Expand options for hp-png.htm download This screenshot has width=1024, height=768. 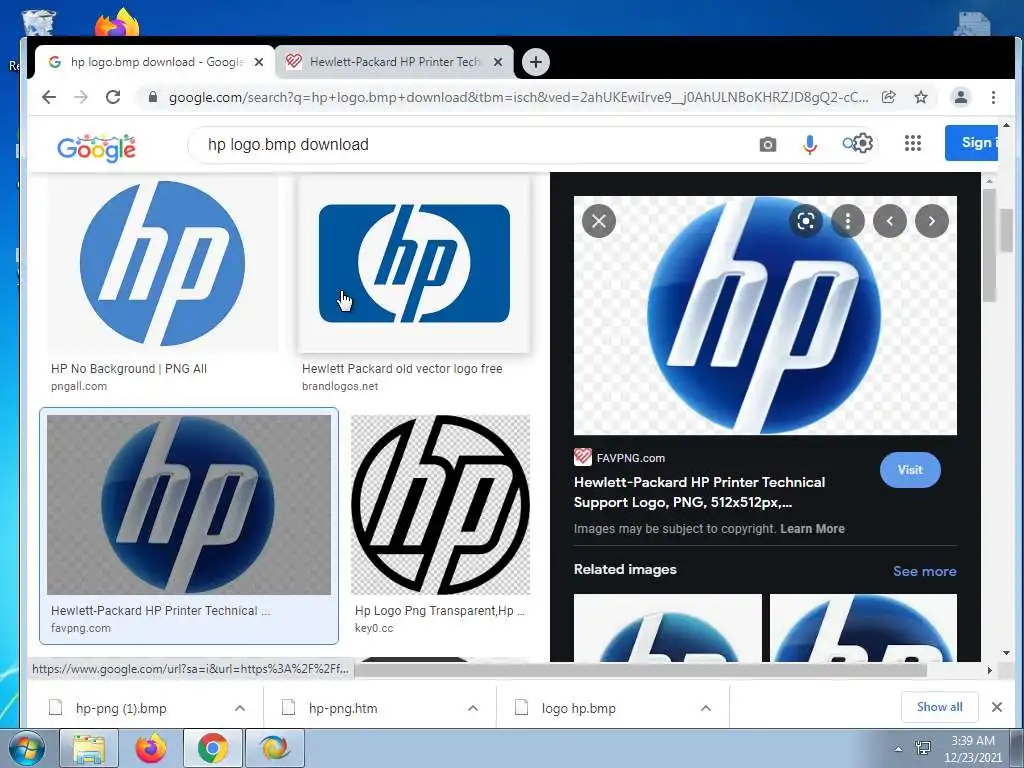coord(473,708)
